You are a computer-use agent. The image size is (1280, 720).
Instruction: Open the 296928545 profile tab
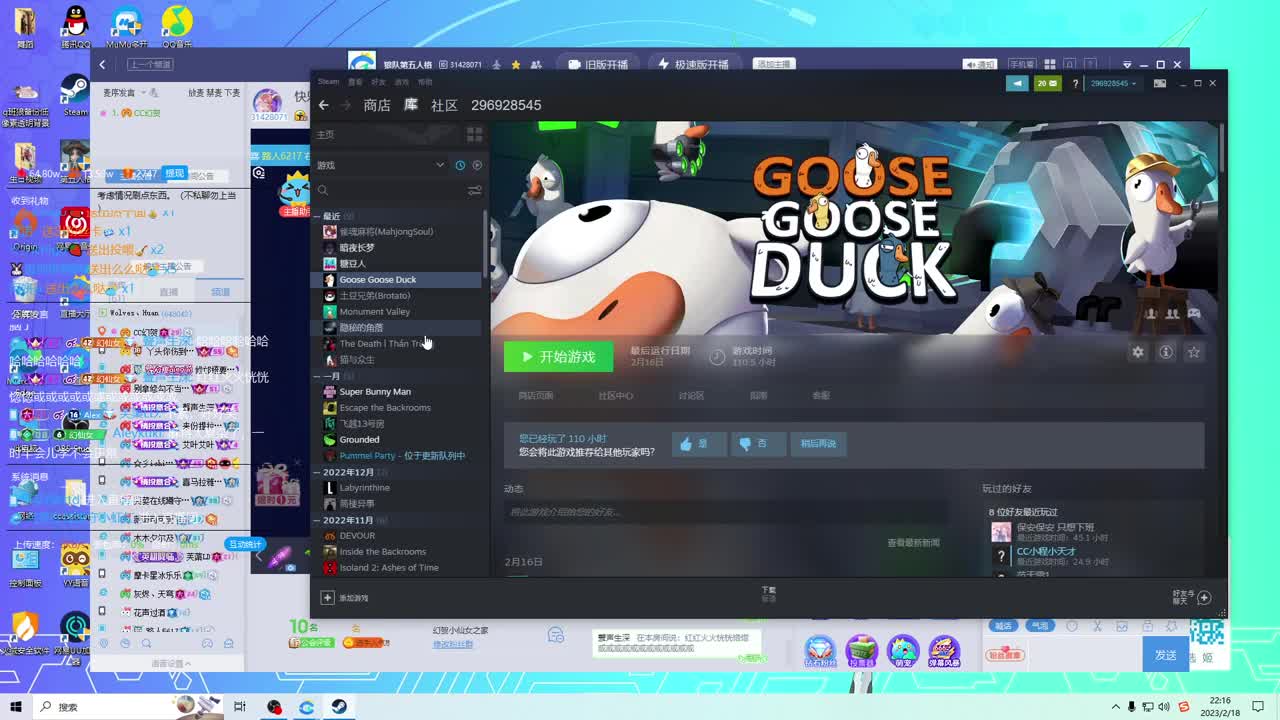coord(506,105)
